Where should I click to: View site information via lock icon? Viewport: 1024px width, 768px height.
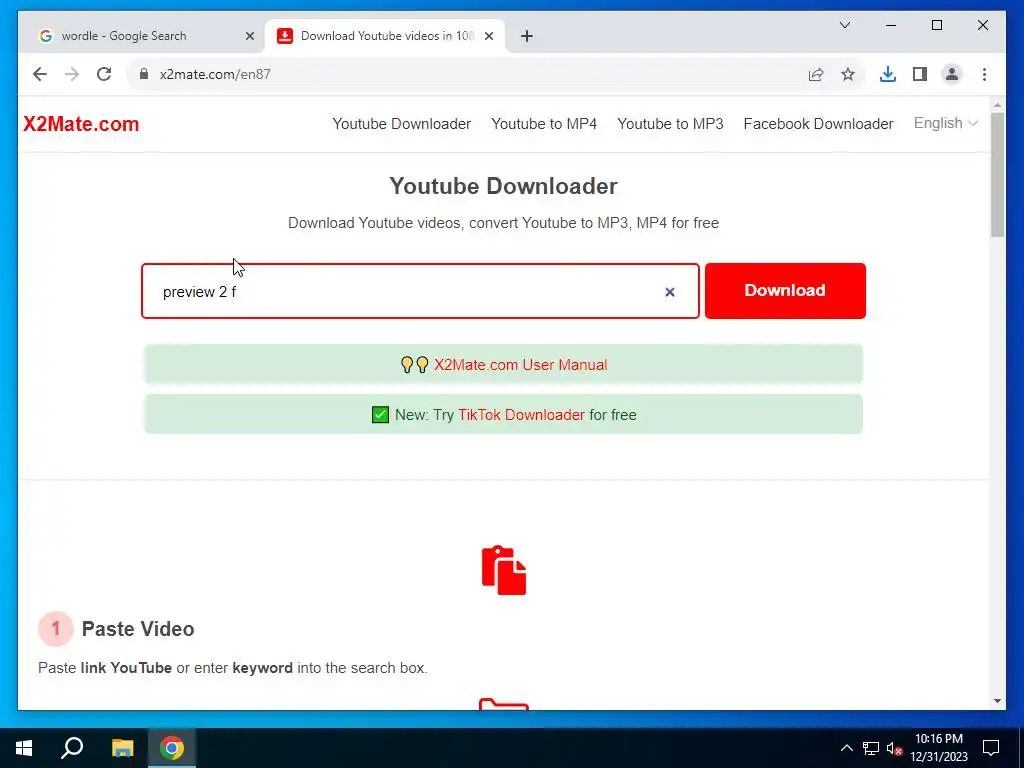click(144, 74)
